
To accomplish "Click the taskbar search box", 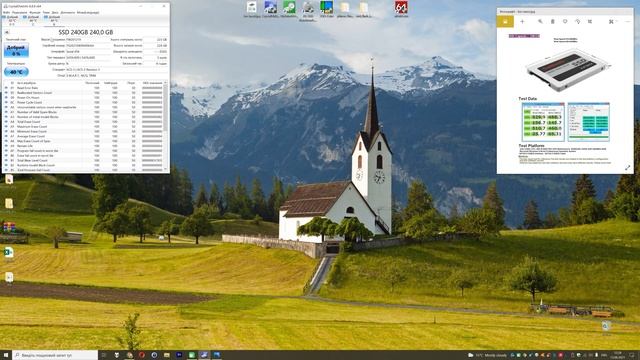I will (x=55, y=355).
